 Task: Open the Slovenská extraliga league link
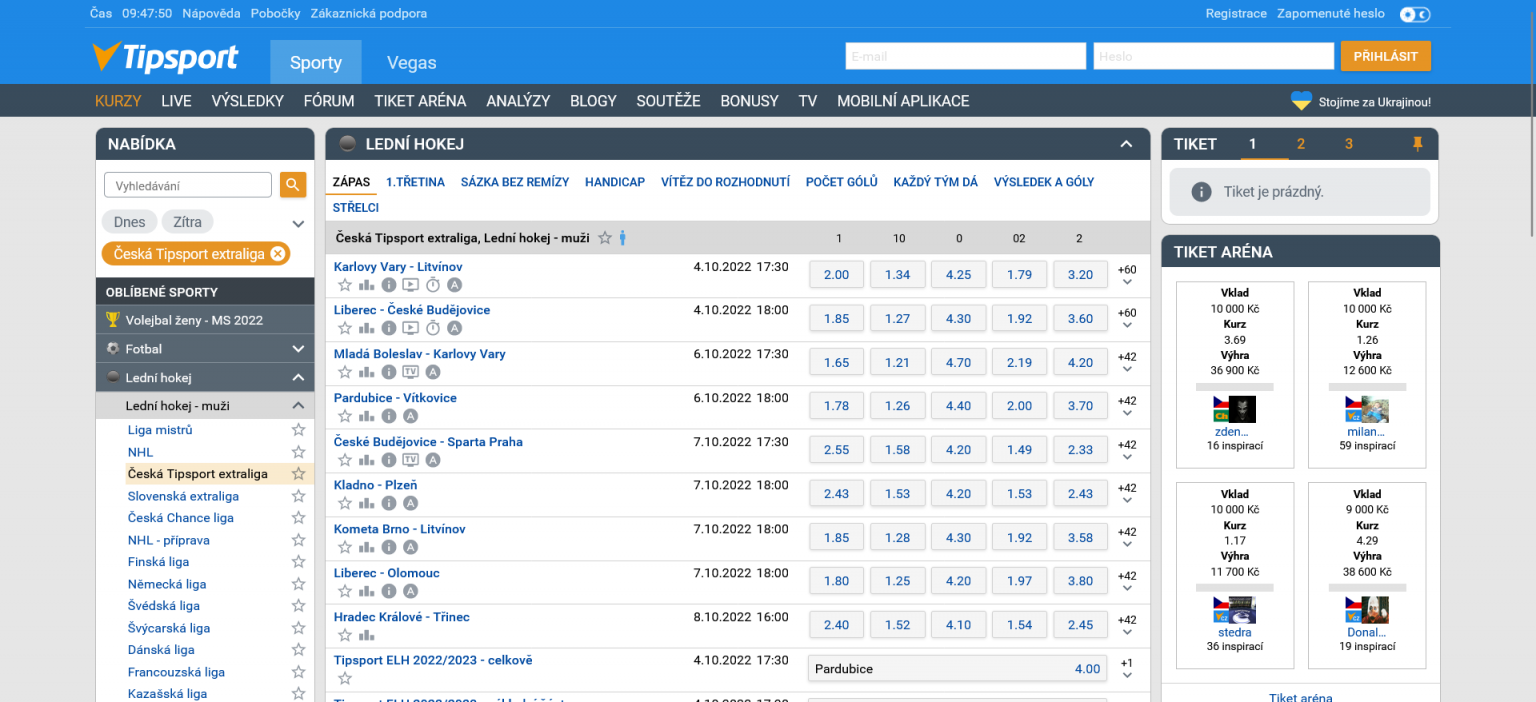(x=183, y=496)
